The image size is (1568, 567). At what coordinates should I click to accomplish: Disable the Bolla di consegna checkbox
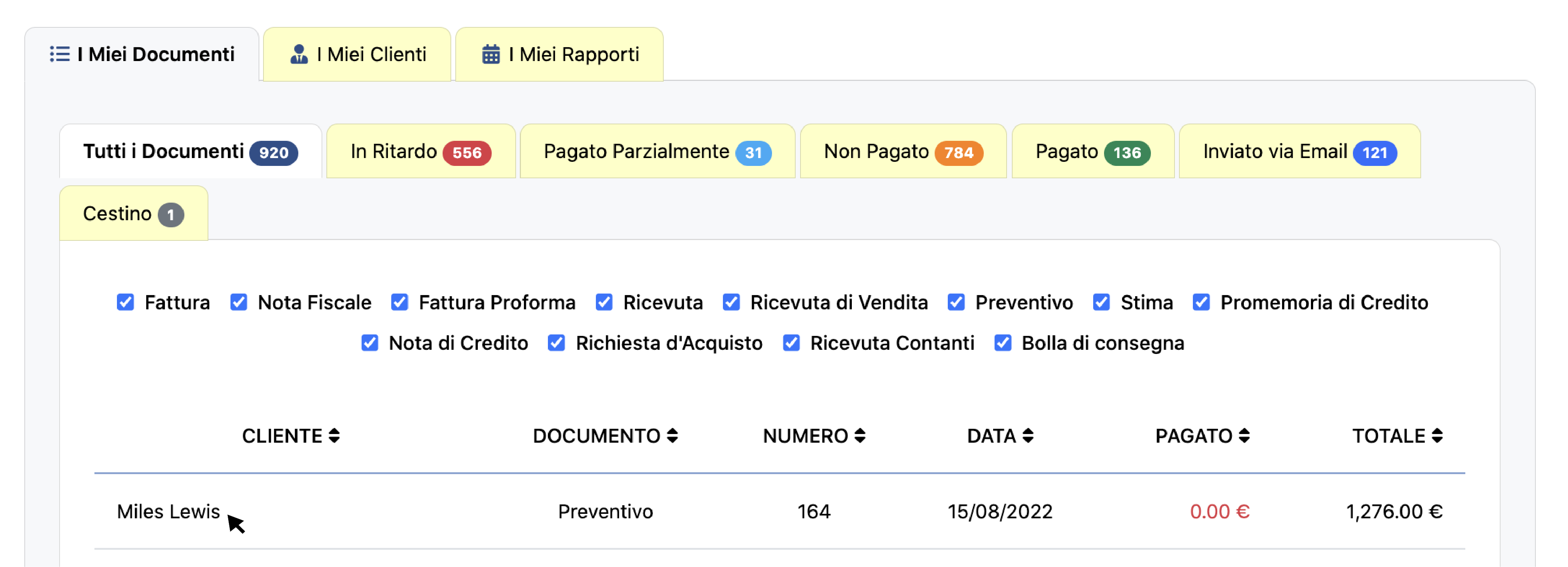point(1002,343)
